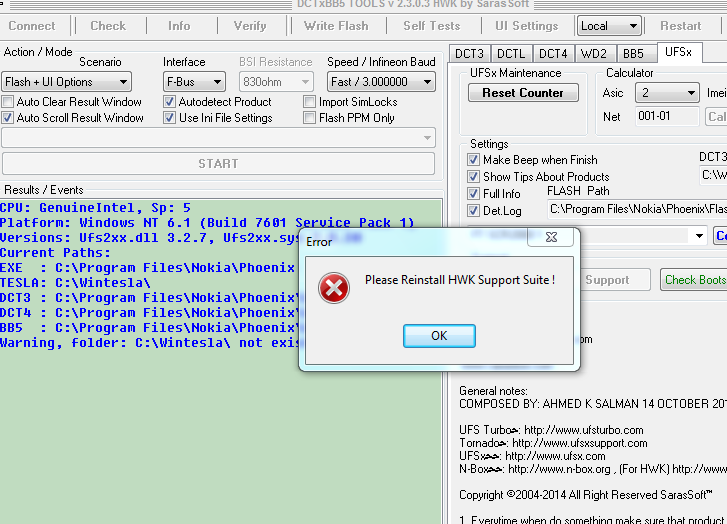Click the red error icon in dialog

point(334,288)
